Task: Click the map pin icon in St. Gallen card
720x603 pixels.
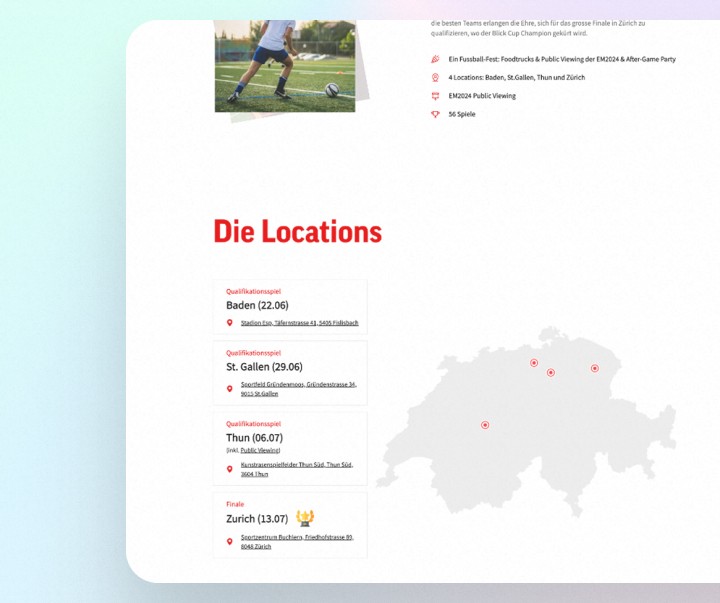Action: (230, 389)
